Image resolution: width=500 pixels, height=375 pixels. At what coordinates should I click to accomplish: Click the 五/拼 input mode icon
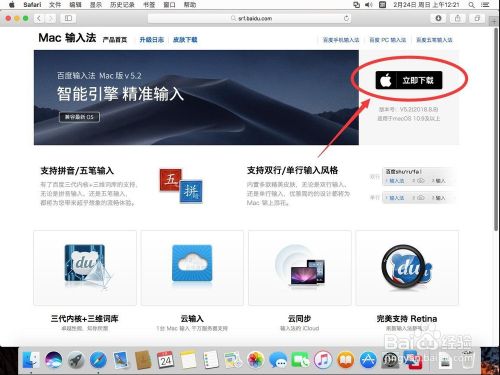tap(181, 186)
